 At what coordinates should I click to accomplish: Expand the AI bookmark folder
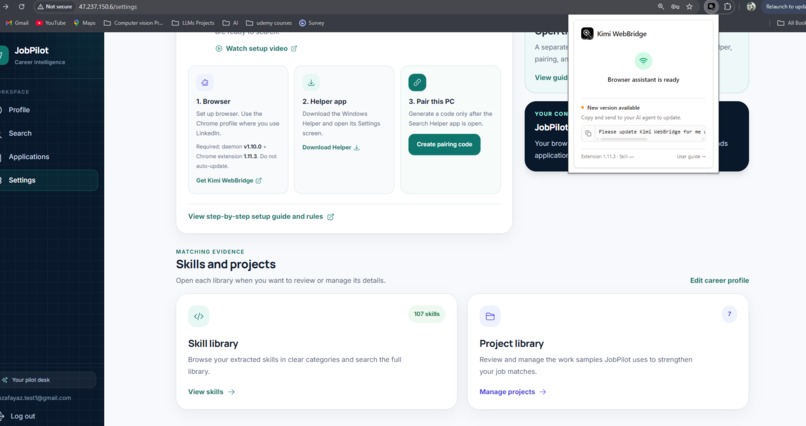[x=230, y=23]
